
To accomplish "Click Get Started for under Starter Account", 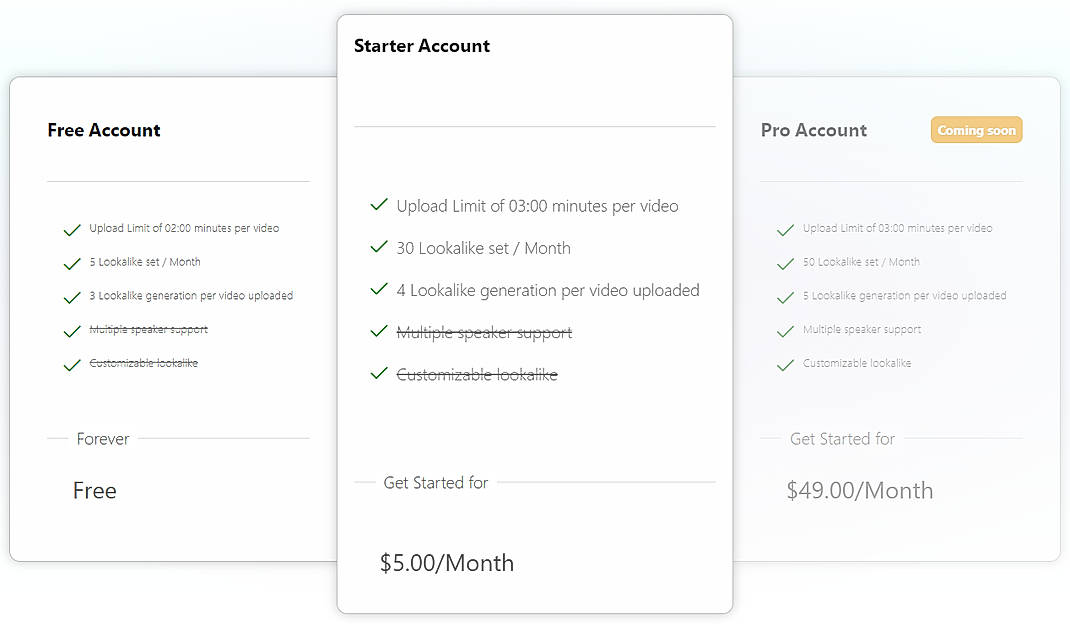I will pos(435,482).
